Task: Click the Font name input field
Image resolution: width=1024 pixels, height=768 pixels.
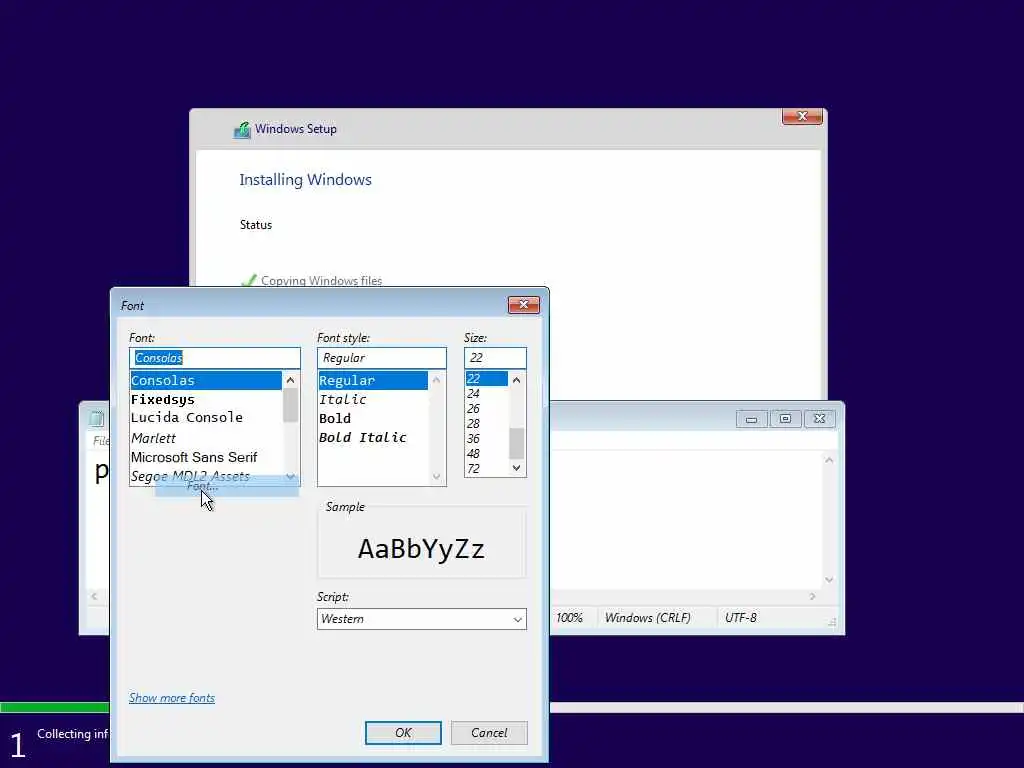Action: coord(215,358)
